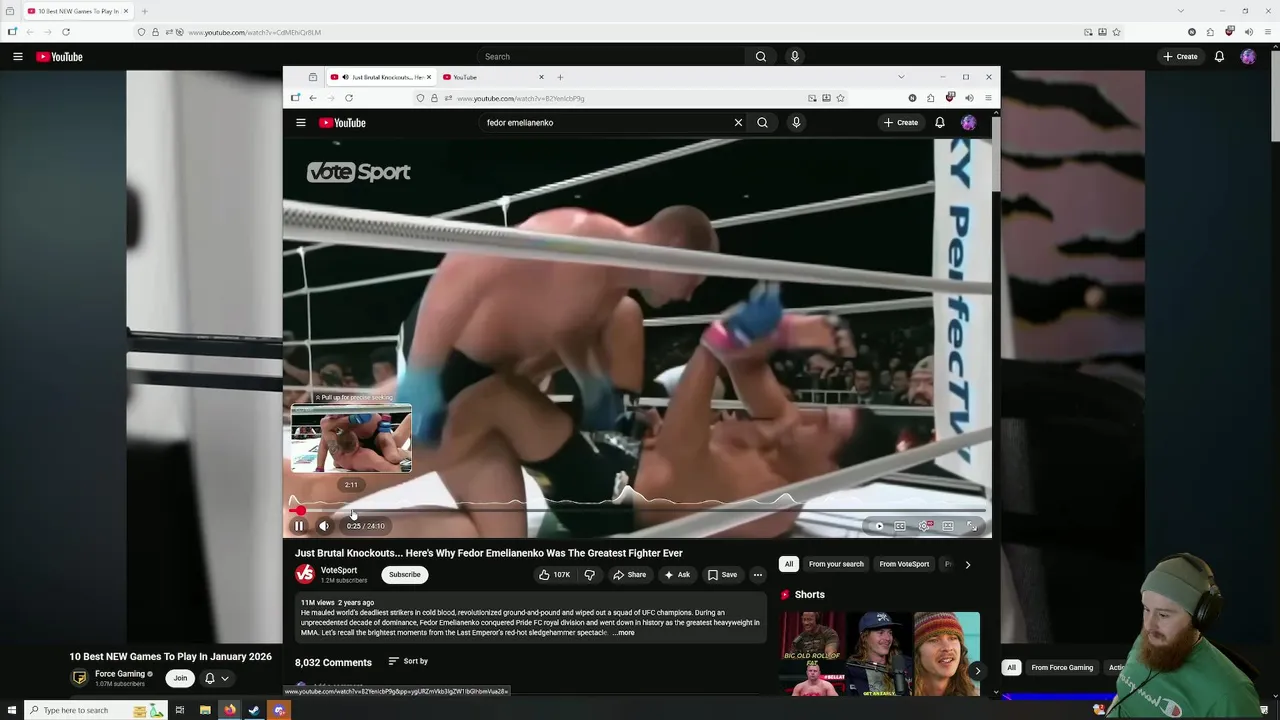Join Force Gaming channel membership
The height and width of the screenshot is (720, 1280).
(x=180, y=678)
